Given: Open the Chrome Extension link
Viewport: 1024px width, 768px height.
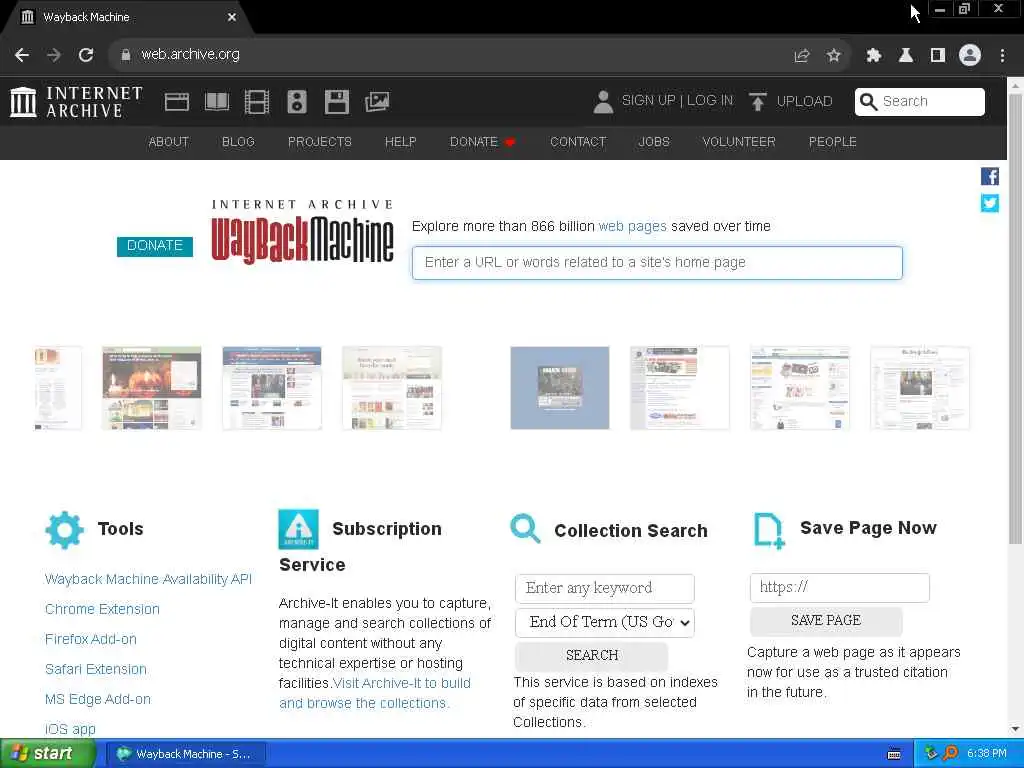Looking at the screenshot, I should pos(102,609).
